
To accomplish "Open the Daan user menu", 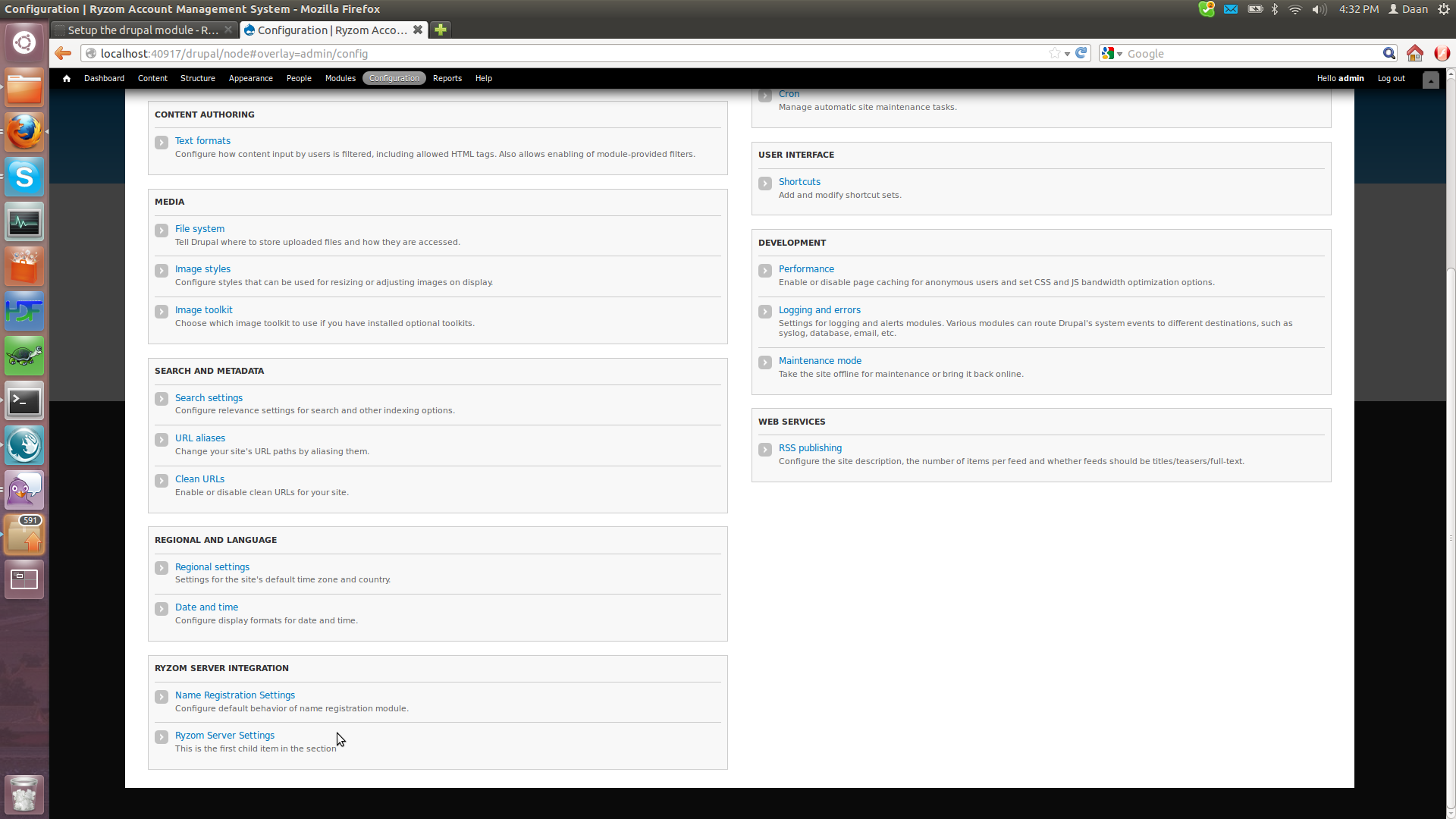I will coord(1407,9).
